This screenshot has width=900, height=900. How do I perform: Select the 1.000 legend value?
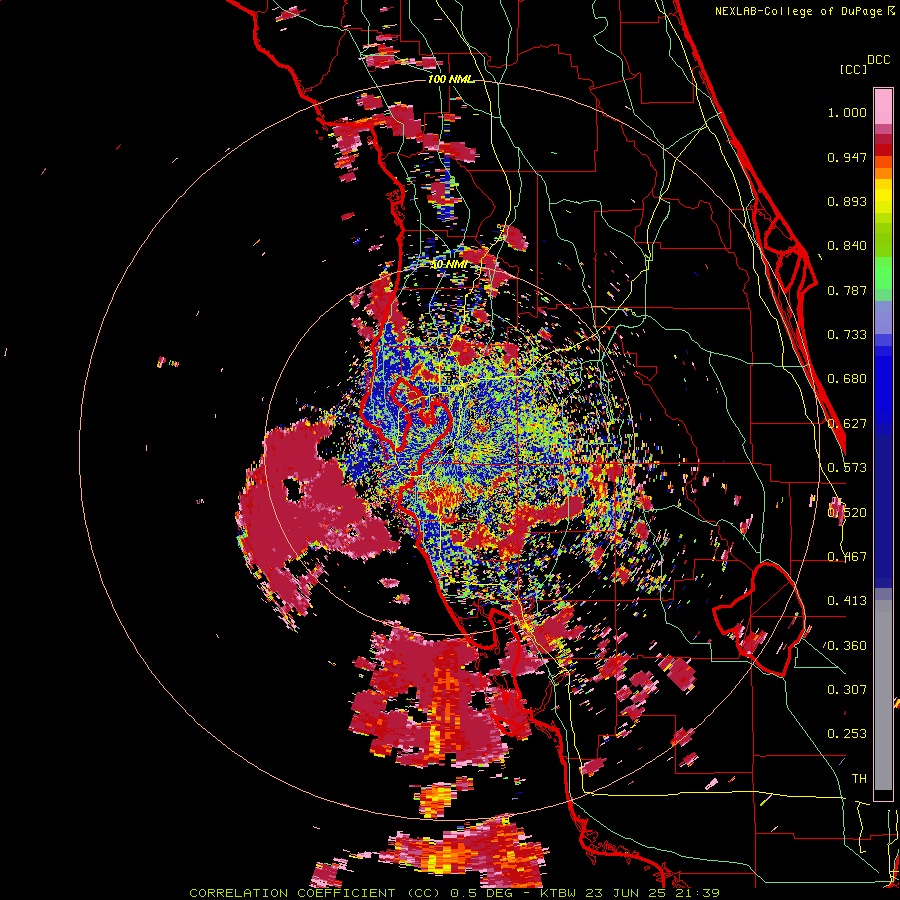pyautogui.click(x=847, y=112)
